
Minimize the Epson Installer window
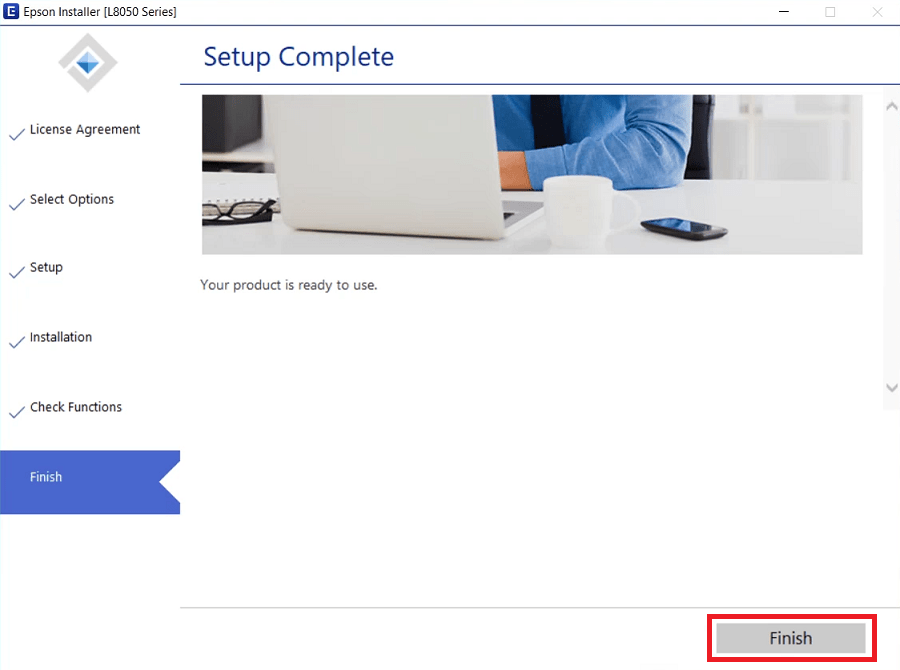point(783,11)
